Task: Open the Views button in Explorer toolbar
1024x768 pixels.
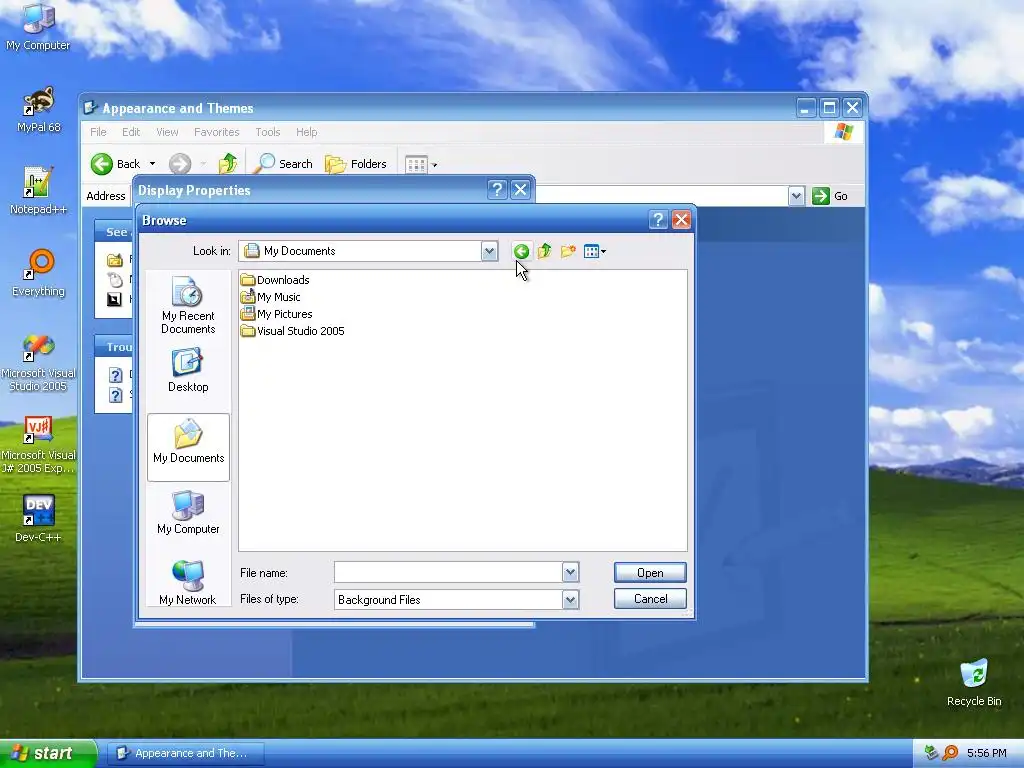Action: pyautogui.click(x=421, y=164)
